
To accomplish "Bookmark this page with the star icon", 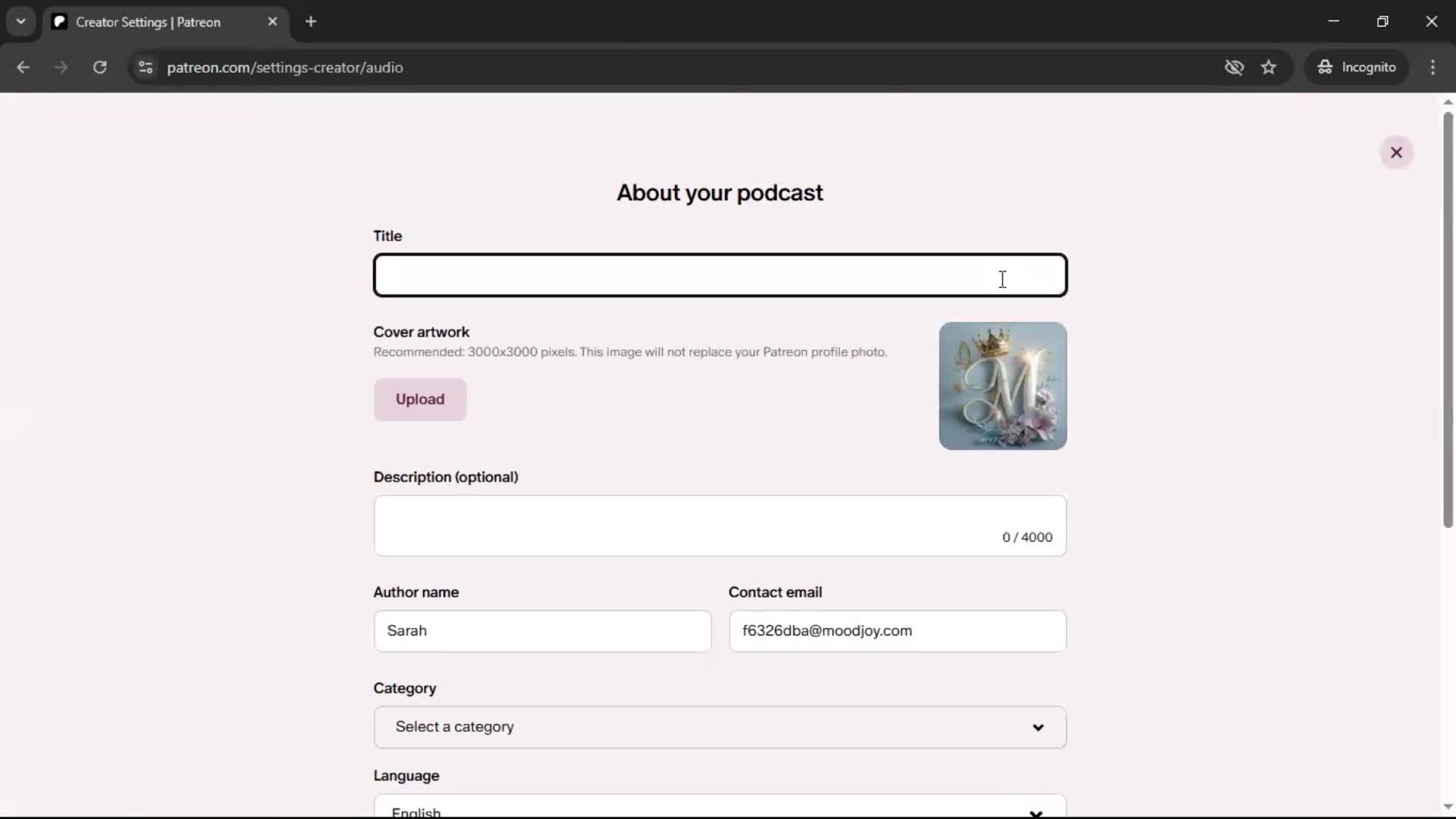I will coord(1269,67).
